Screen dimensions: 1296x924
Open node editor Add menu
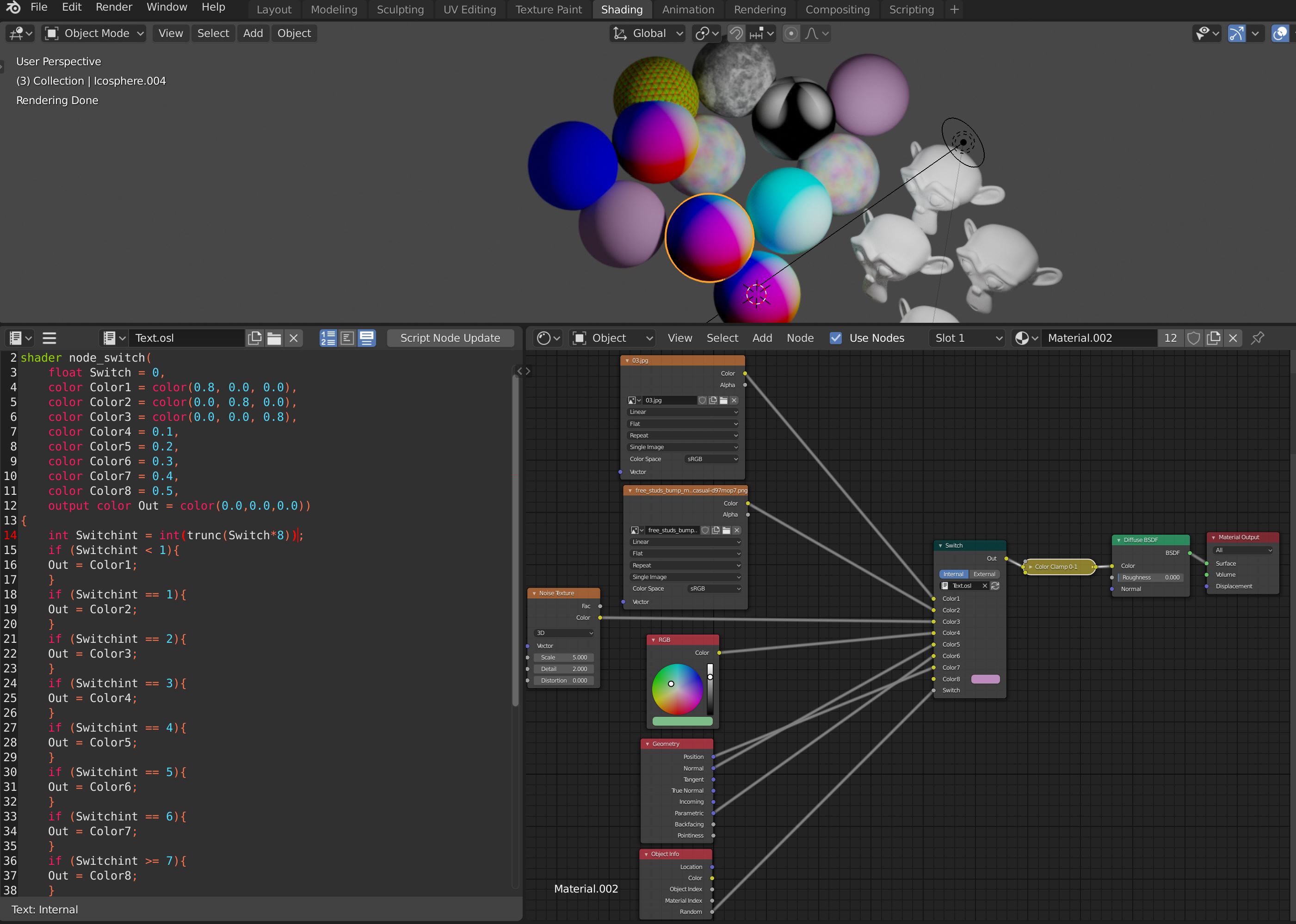tap(762, 338)
